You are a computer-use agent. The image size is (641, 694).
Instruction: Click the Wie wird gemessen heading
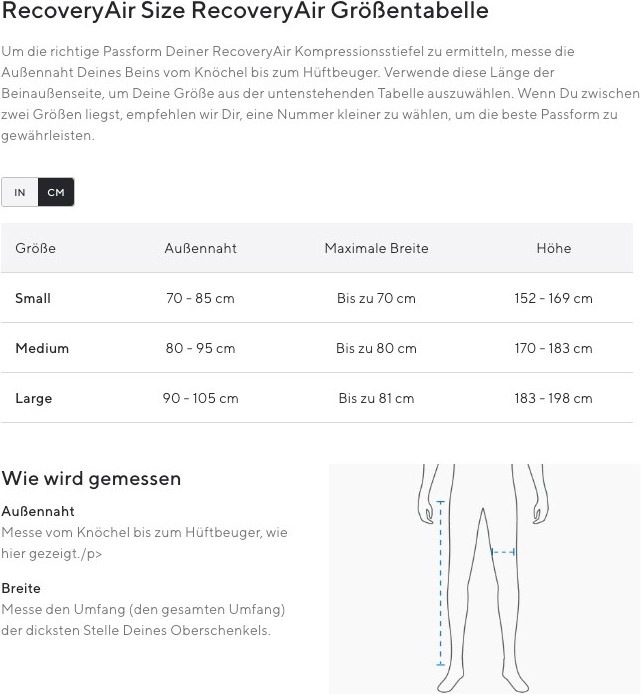(91, 478)
